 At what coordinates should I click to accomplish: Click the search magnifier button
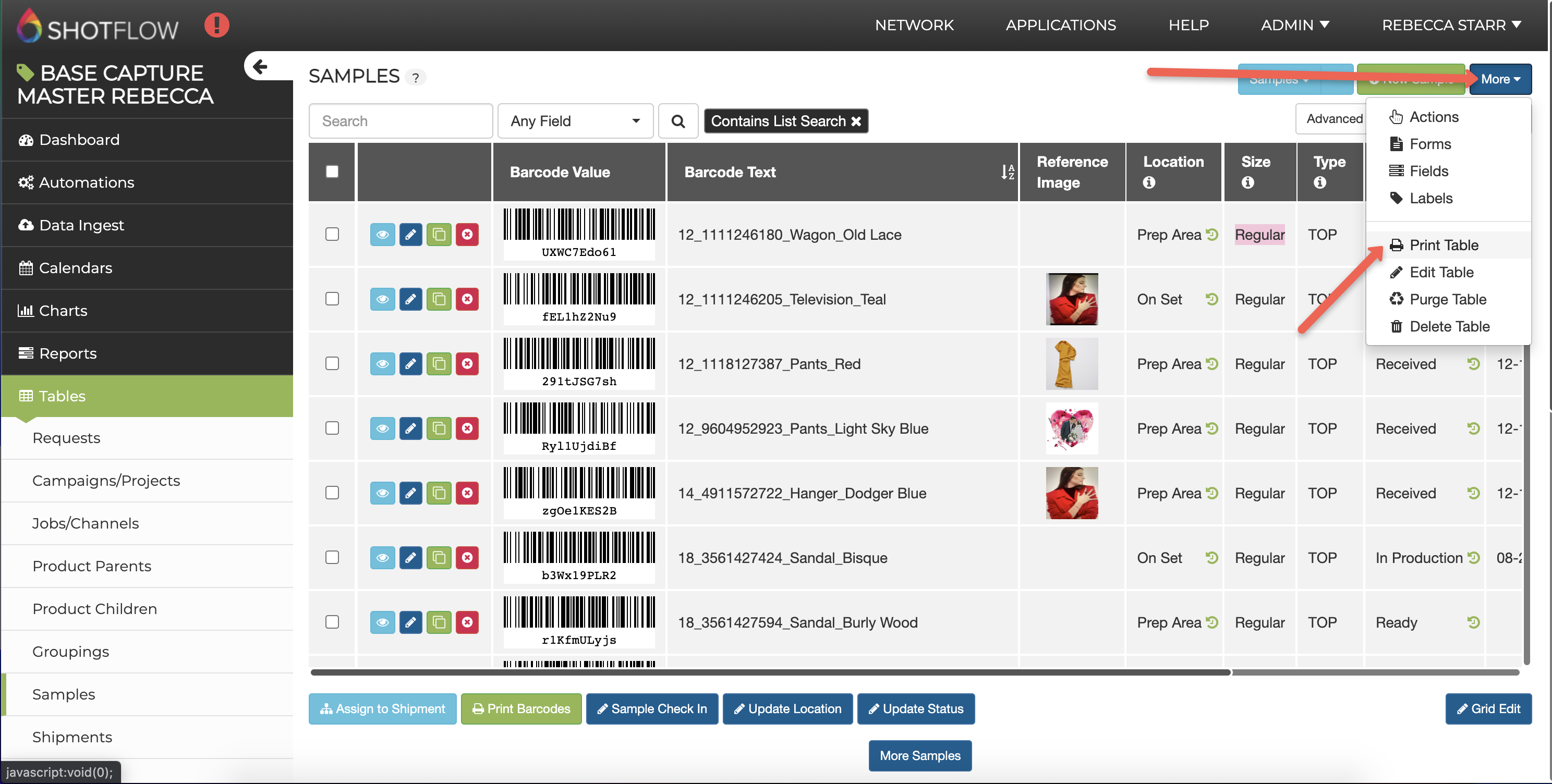point(678,121)
